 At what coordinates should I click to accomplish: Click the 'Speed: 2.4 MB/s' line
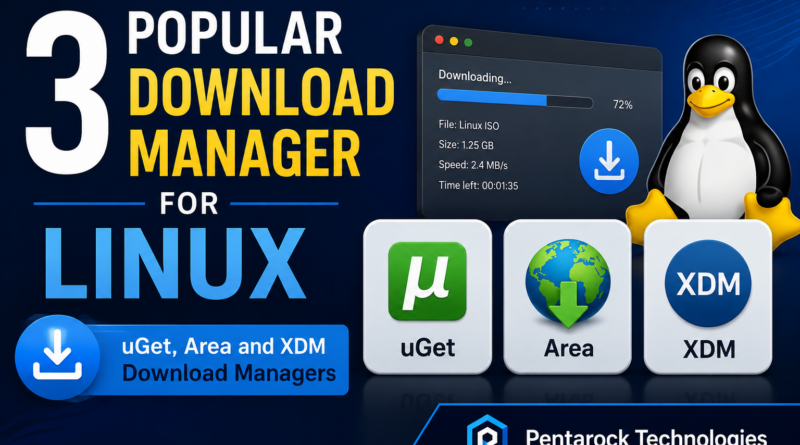(473, 165)
